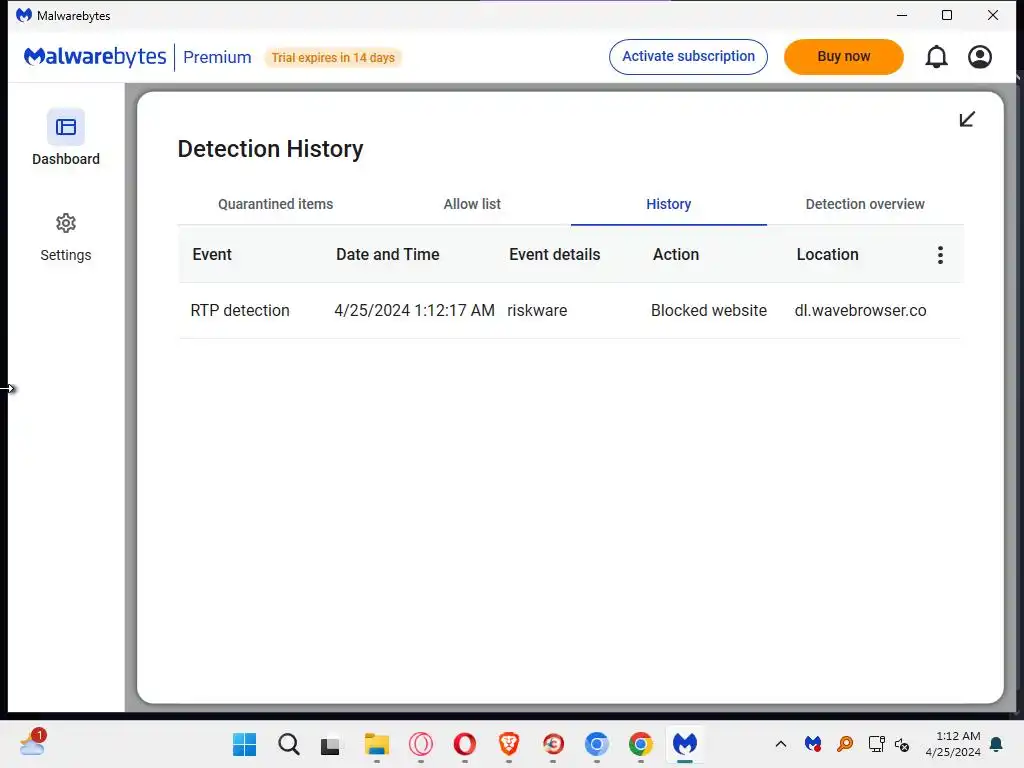Viewport: 1024px width, 768px height.
Task: Open Brave browser from taskbar
Action: [509, 744]
